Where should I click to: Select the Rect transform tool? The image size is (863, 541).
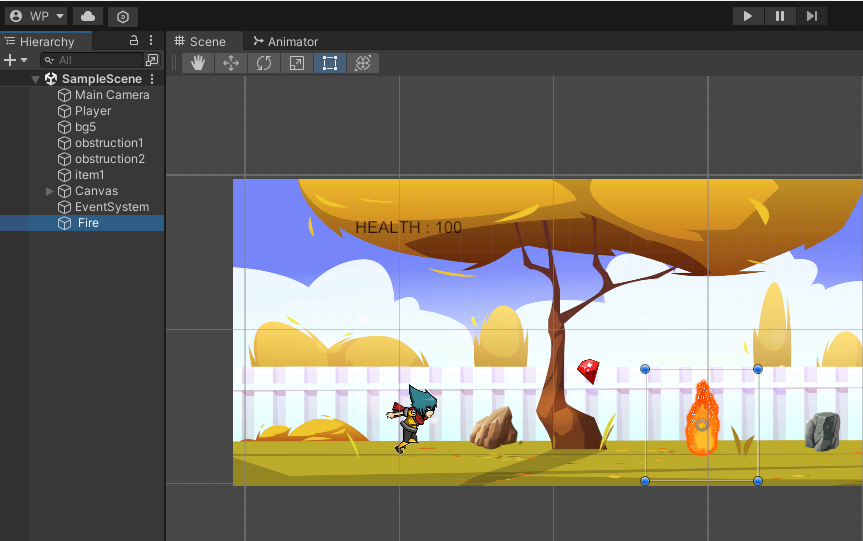tap(330, 63)
